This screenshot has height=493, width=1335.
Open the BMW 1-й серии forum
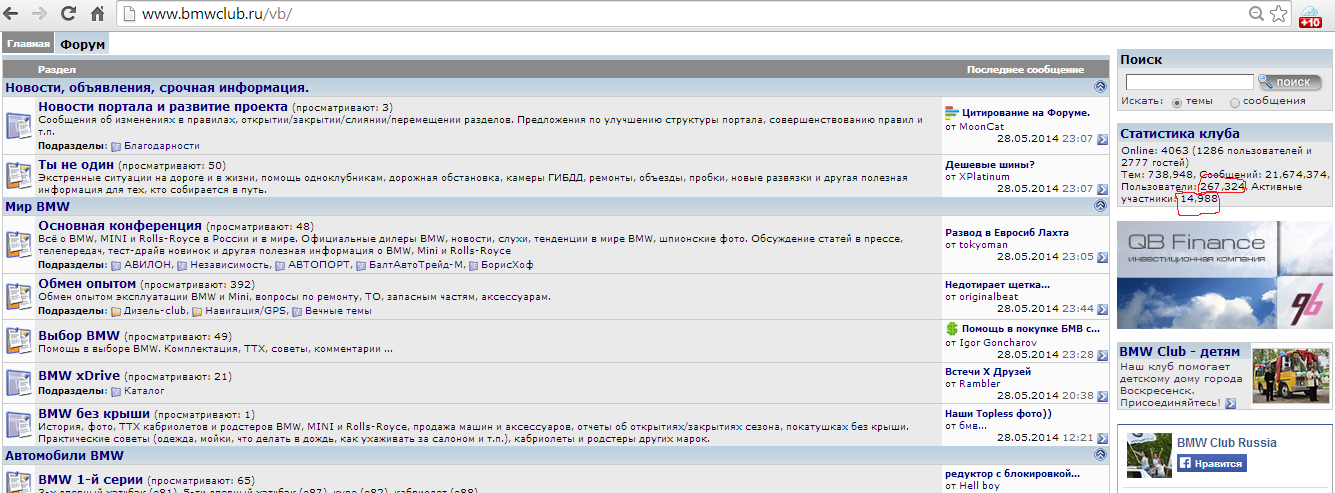click(91, 479)
